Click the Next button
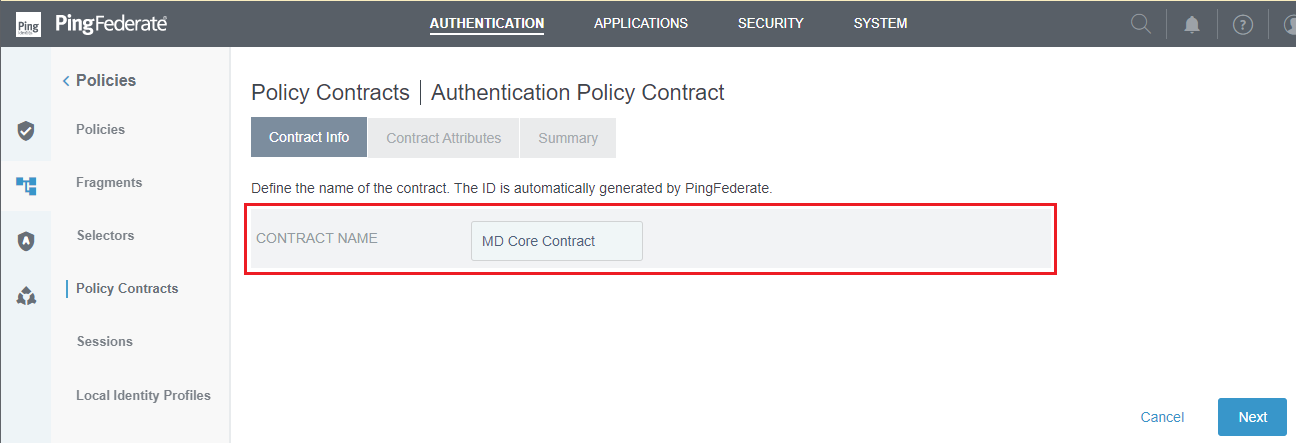The width and height of the screenshot is (1296, 443). (1252, 417)
